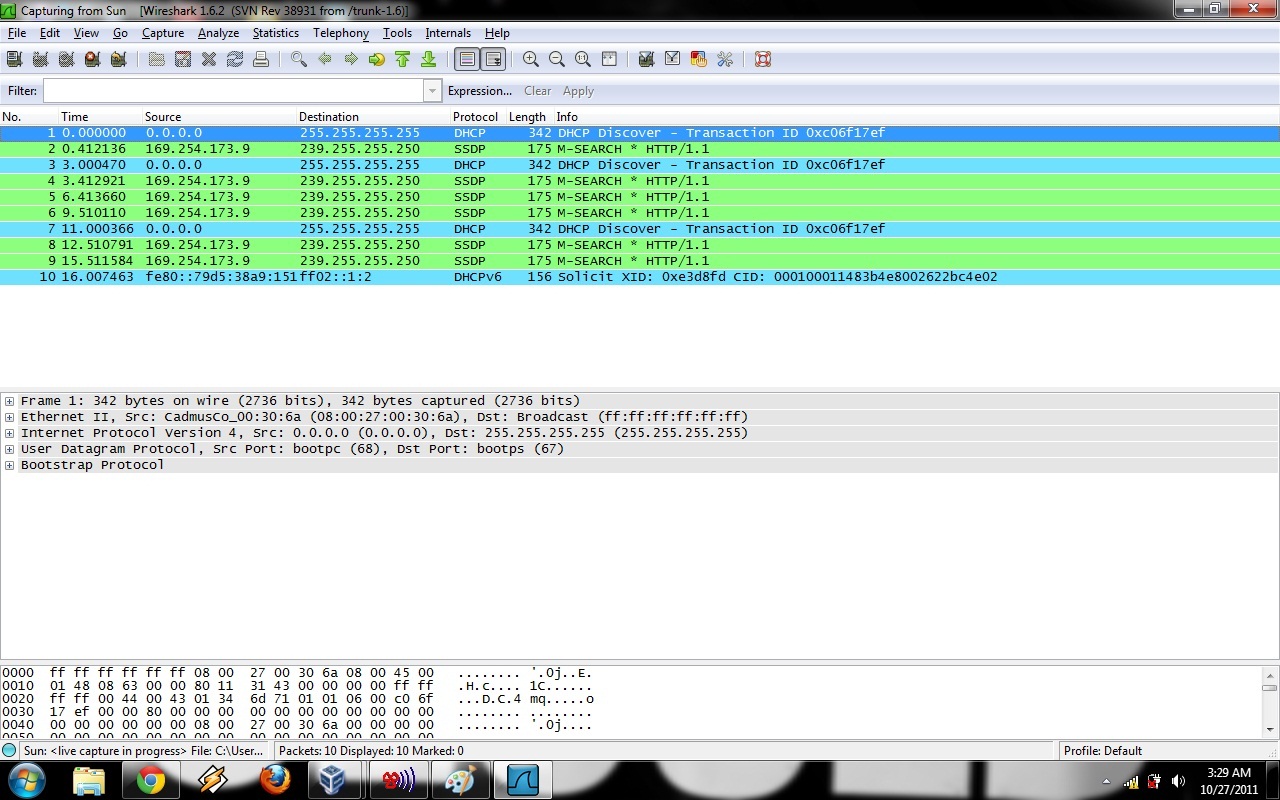The width and height of the screenshot is (1280, 800).
Task: Sort packets by the Destination column
Action: [x=372, y=117]
